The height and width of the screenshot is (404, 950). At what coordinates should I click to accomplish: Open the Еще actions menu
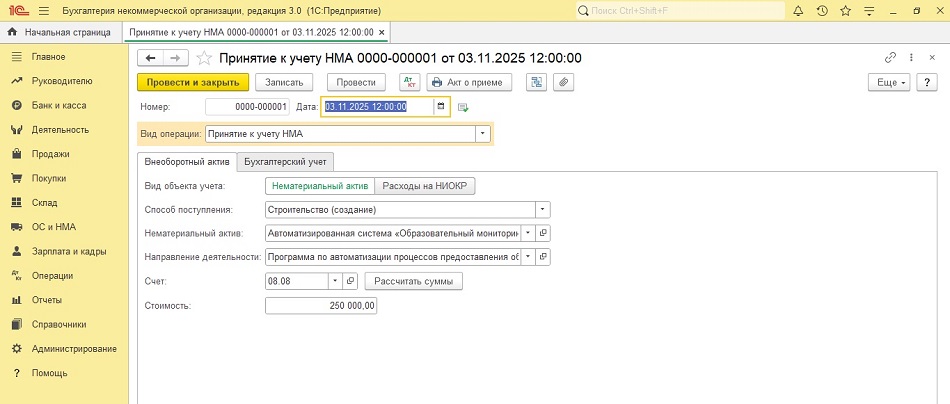[890, 82]
